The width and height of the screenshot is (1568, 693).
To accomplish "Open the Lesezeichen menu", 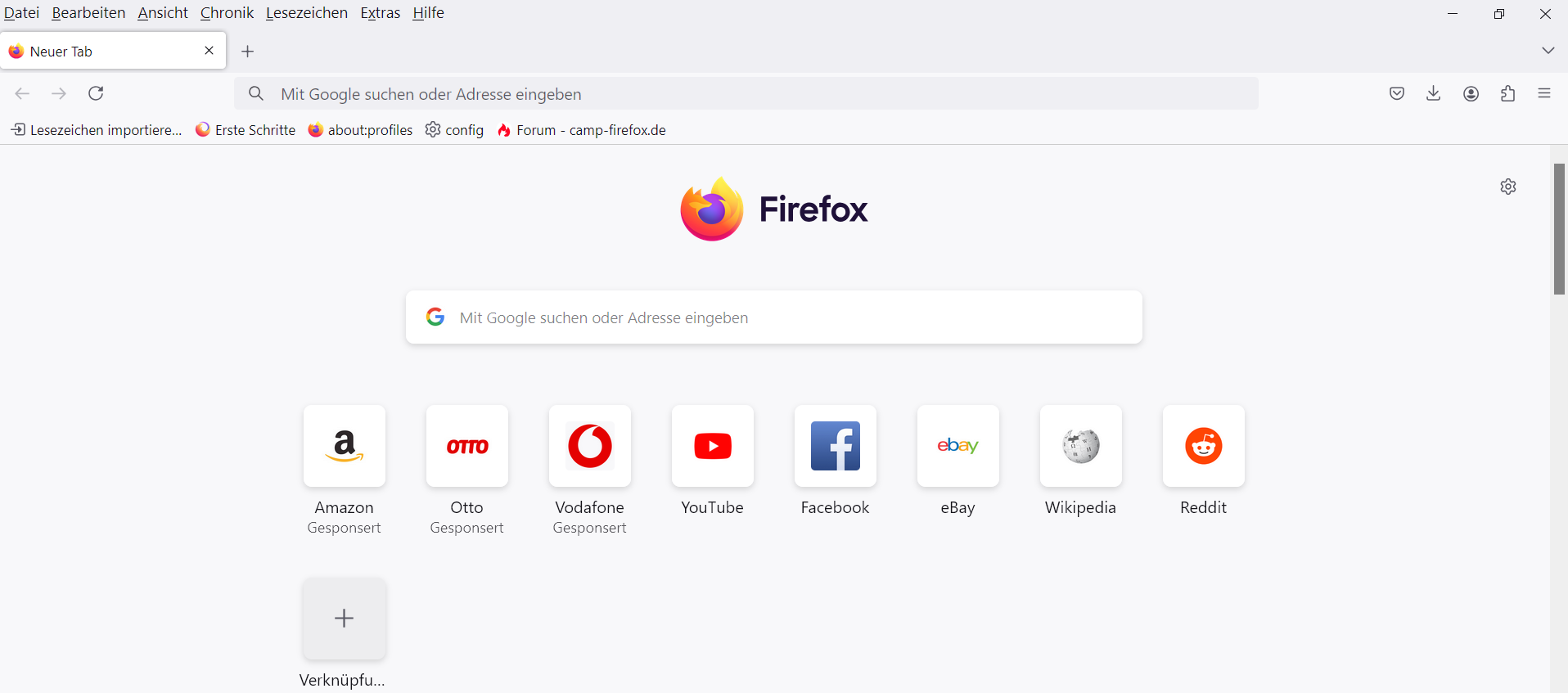I will tap(307, 13).
